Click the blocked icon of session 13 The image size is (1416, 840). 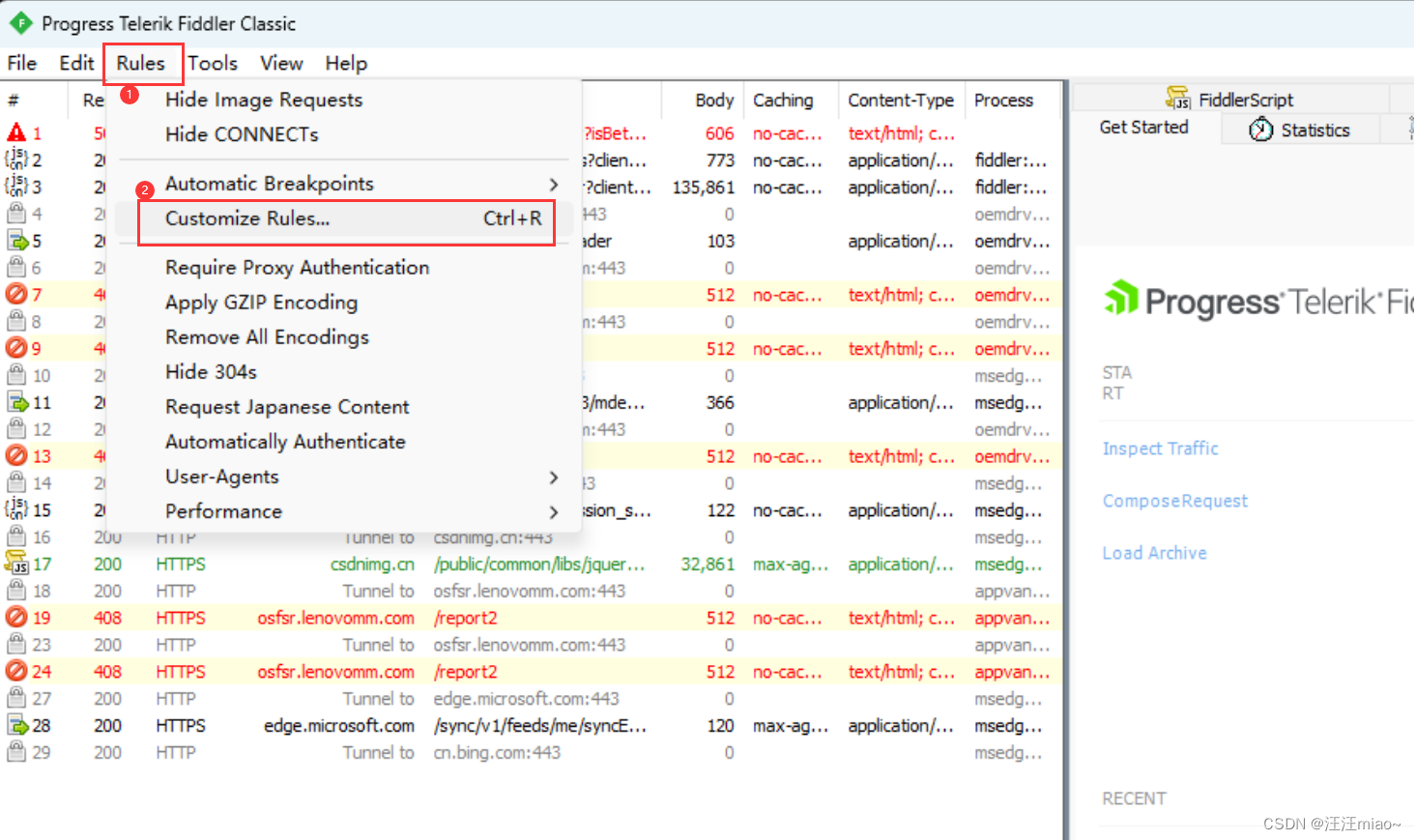click(16, 455)
